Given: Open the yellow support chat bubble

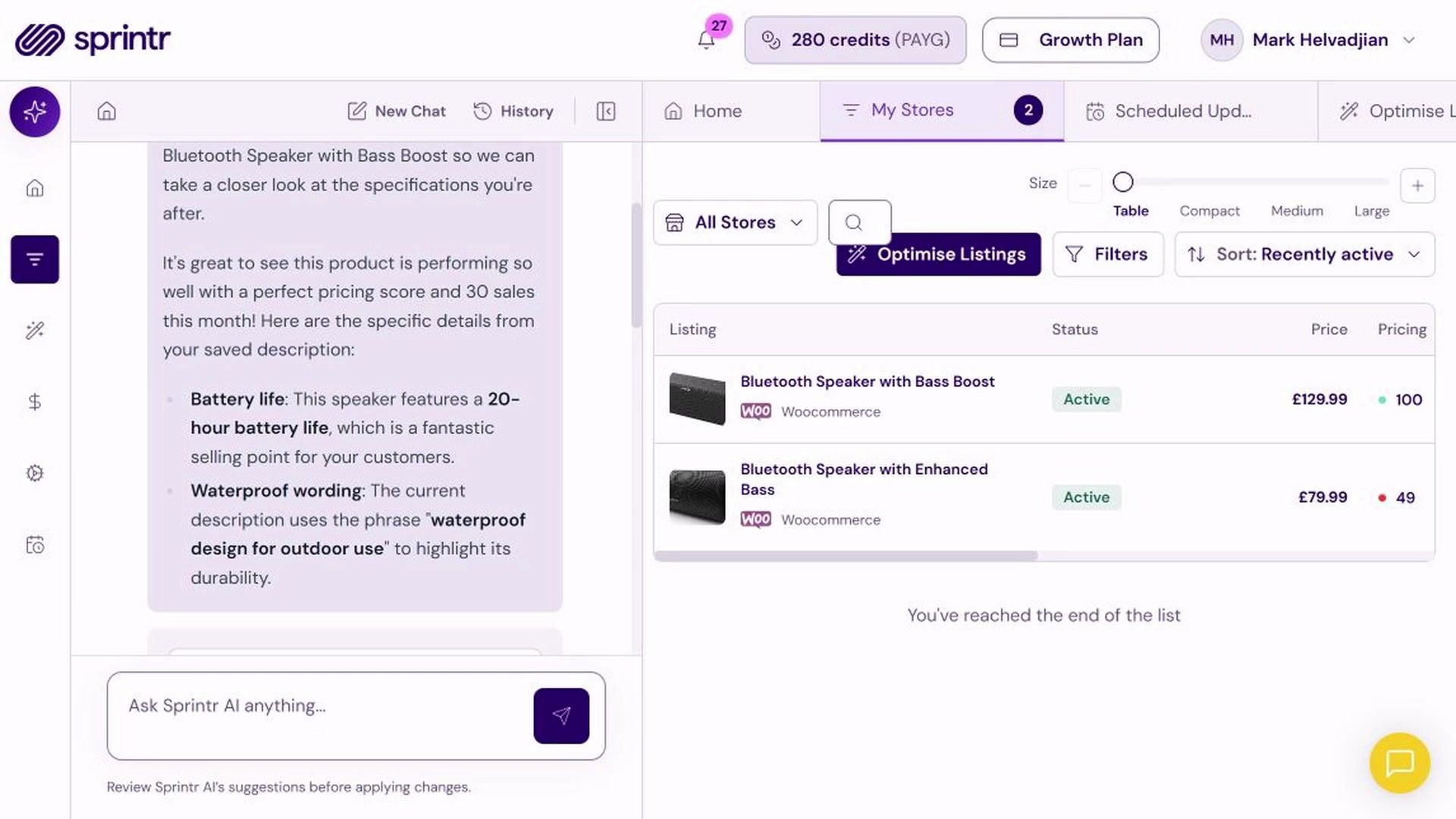Looking at the screenshot, I should click(x=1400, y=763).
